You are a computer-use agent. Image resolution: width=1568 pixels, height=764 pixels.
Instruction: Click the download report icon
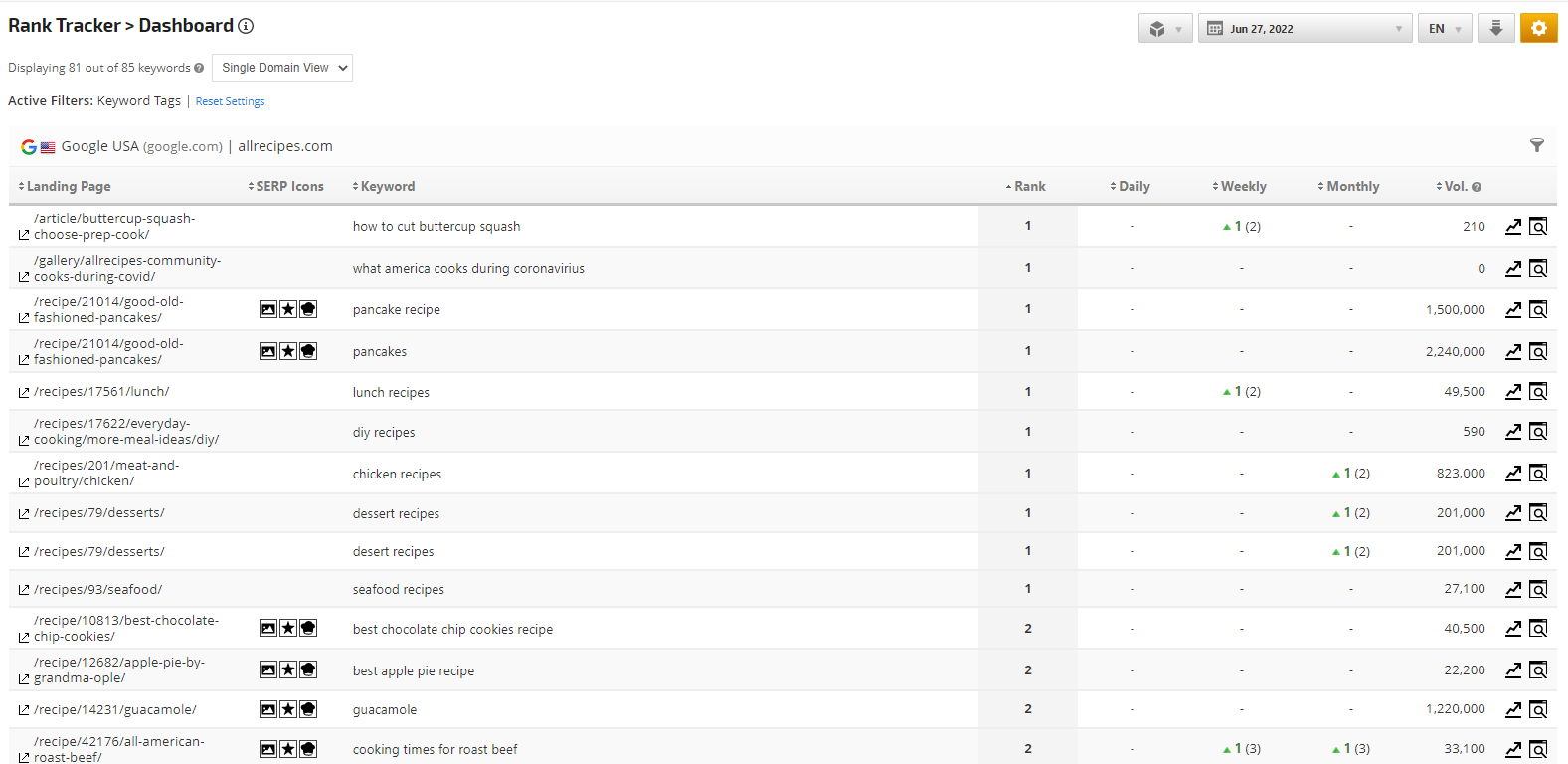pos(1495,28)
